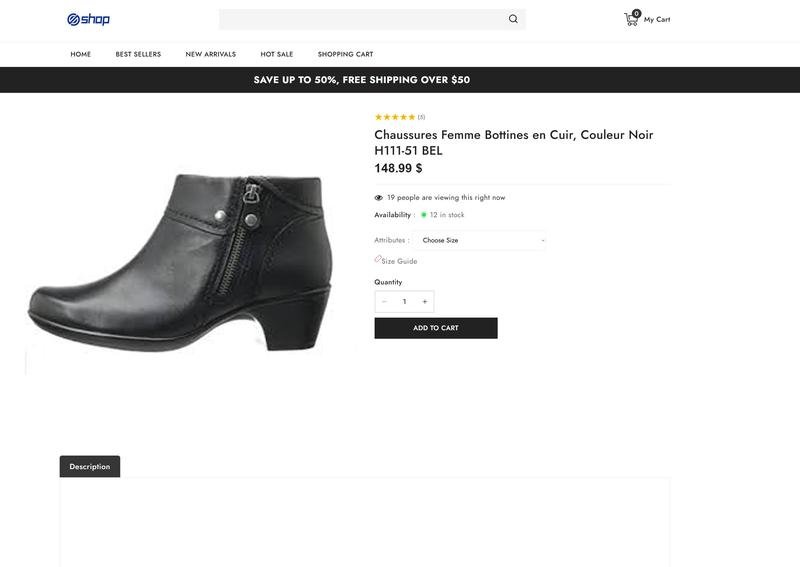
Task: Click the five-star rating icons
Action: 394,117
